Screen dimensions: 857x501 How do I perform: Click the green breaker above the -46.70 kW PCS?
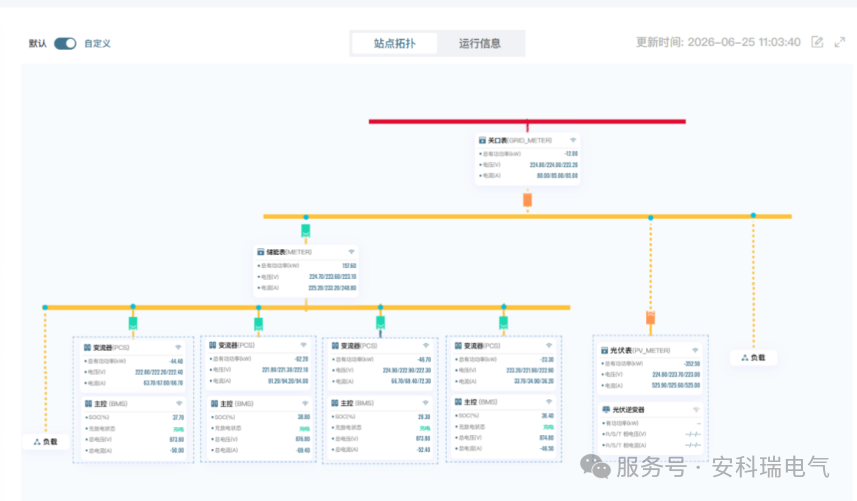380,322
